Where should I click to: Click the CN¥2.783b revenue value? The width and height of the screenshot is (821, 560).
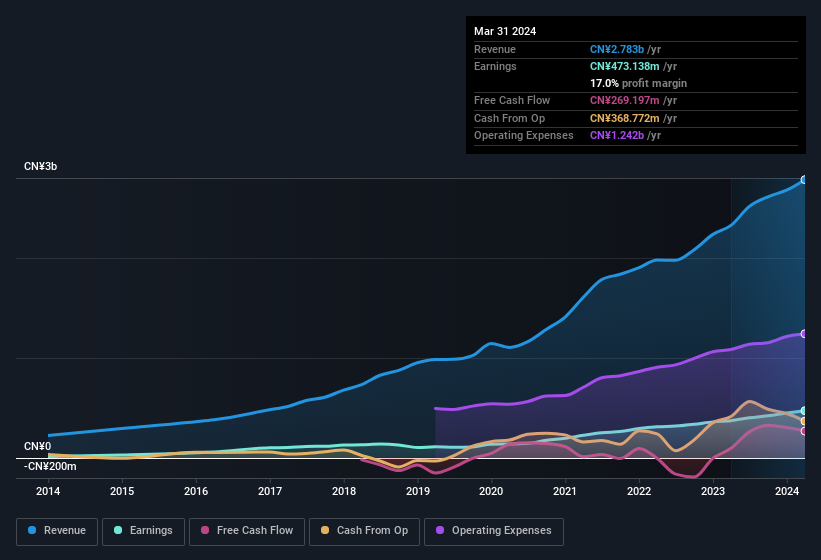click(617, 49)
